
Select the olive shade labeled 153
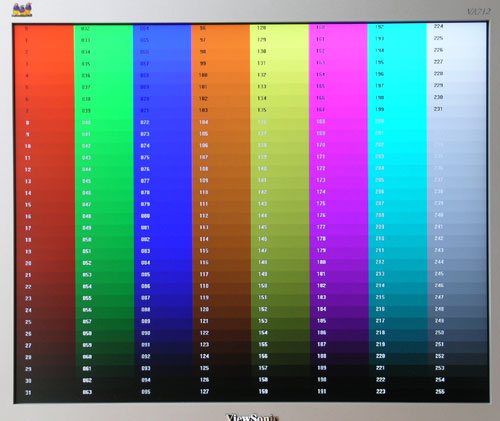(280, 321)
